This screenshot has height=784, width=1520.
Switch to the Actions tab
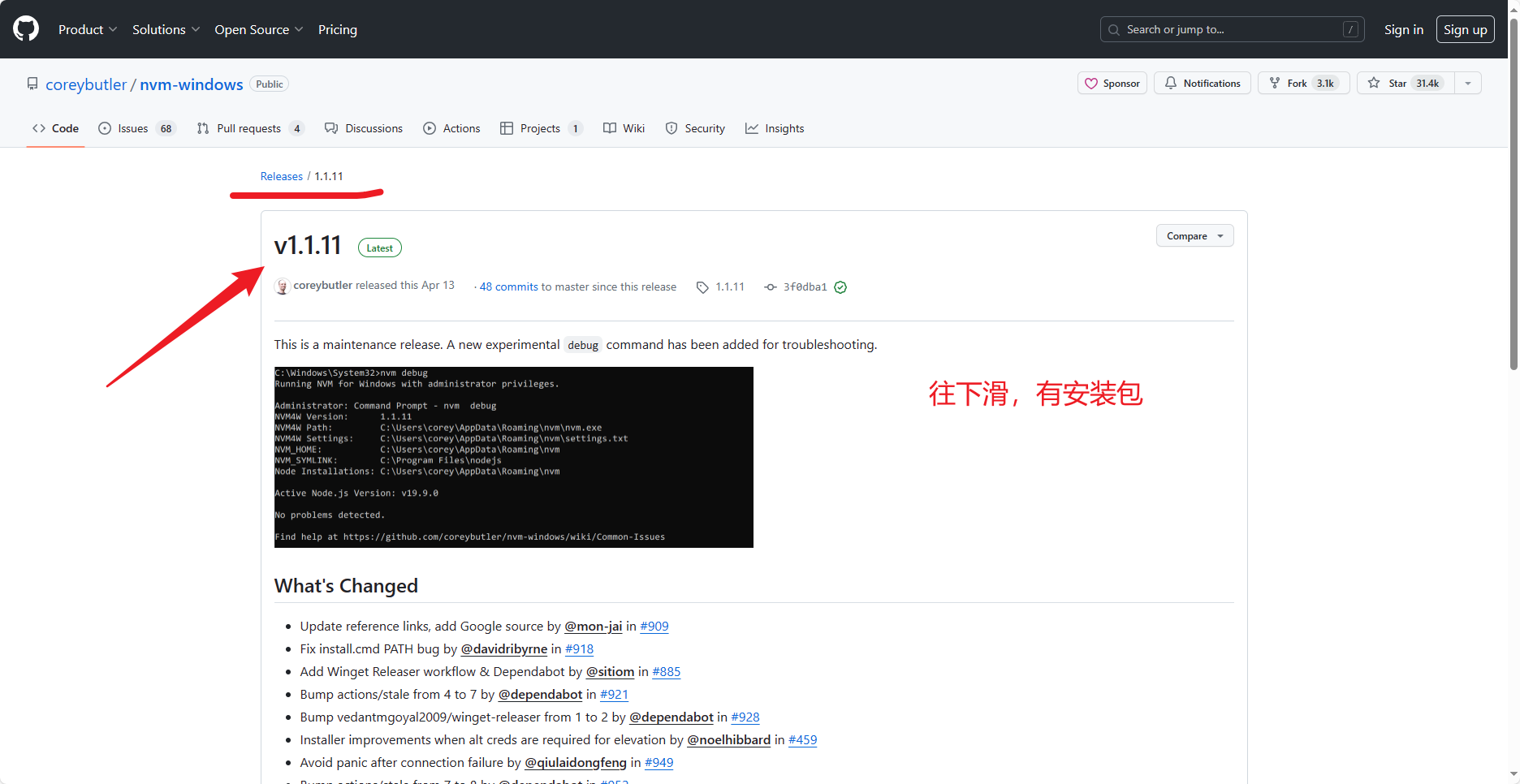point(451,128)
